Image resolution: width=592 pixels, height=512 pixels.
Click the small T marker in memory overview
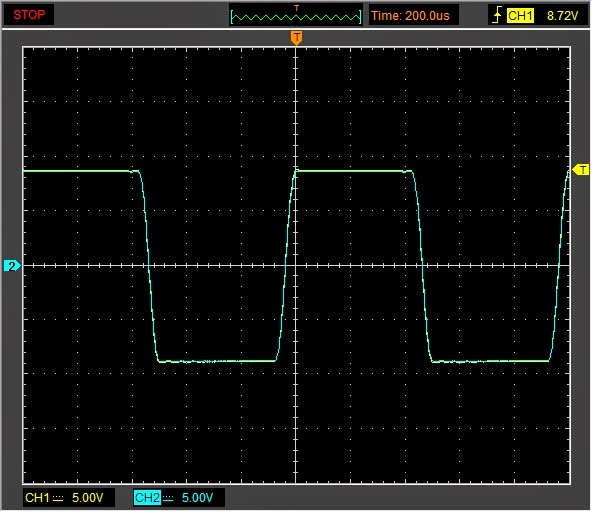296,8
